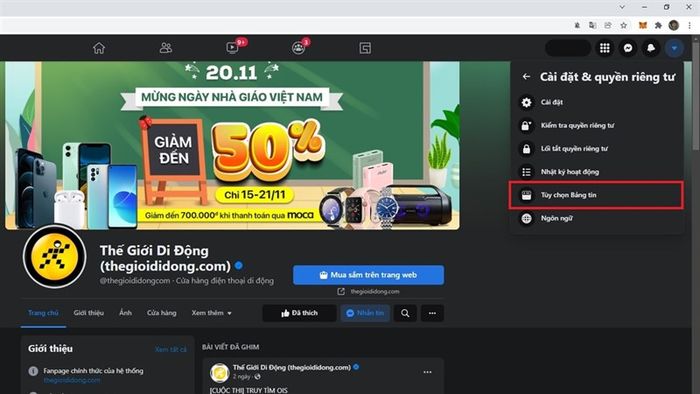Open the Watch video icon with the 9+ badge
This screenshot has width=700, height=394.
click(x=233, y=47)
